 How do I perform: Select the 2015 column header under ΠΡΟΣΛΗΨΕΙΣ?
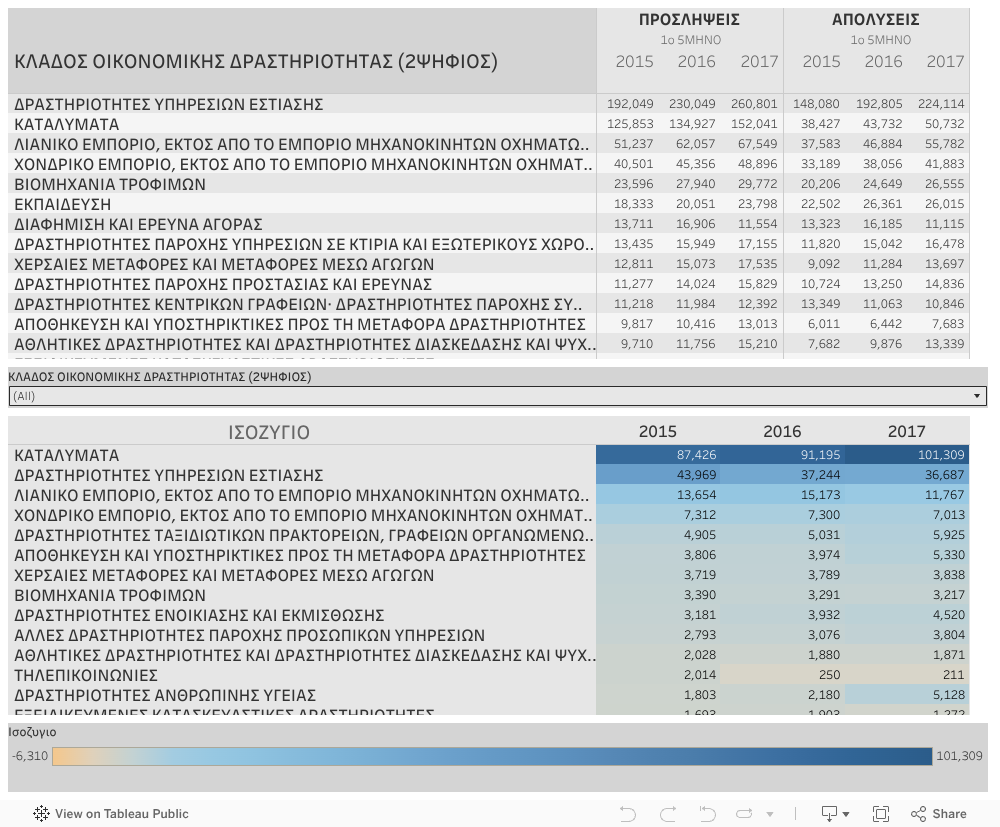pos(634,61)
